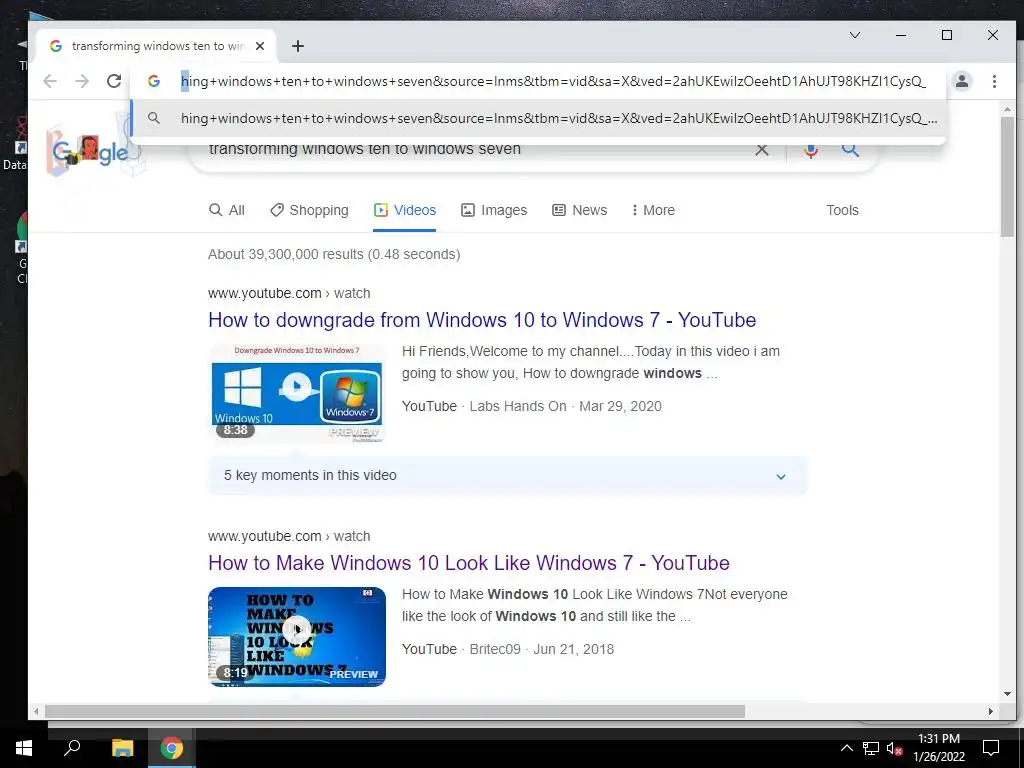
Task: Maximize the Chrome window
Action: [x=947, y=35]
